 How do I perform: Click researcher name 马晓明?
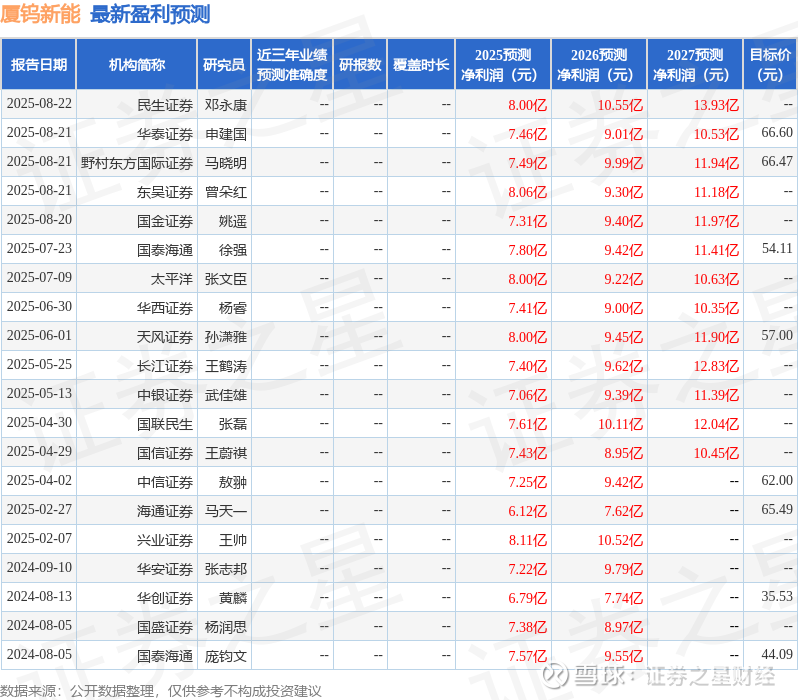tap(226, 163)
